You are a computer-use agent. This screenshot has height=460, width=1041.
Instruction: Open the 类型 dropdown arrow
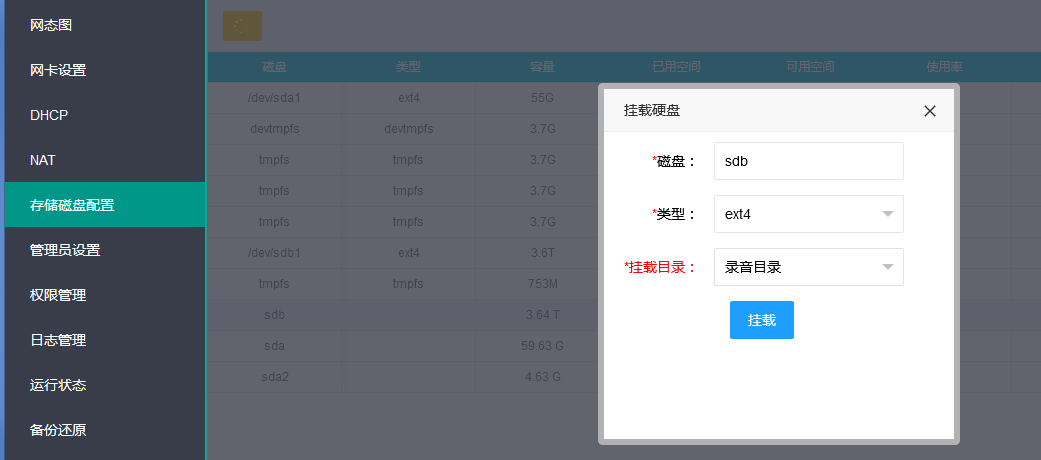[887, 214]
